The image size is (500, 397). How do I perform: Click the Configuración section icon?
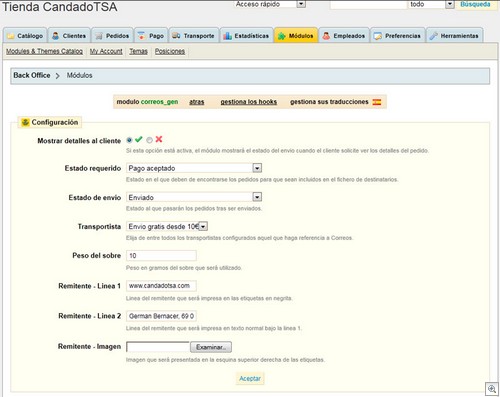(x=25, y=122)
